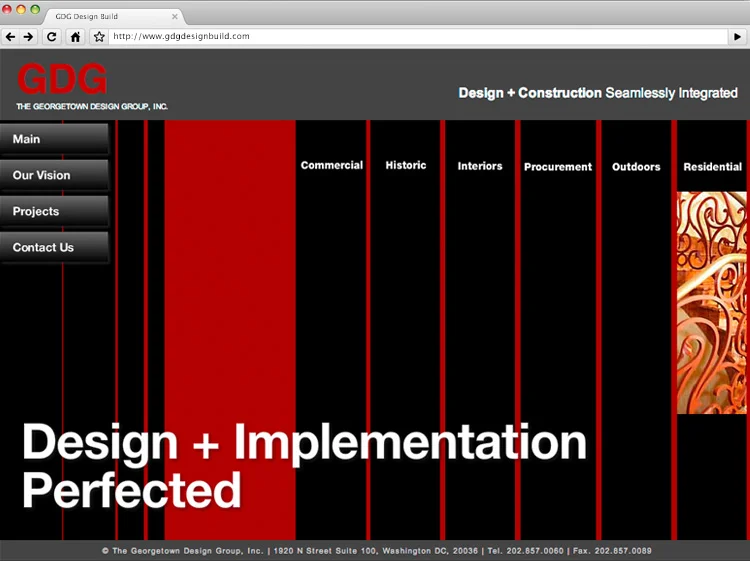Go to the Projects section
The image size is (750, 561).
(54, 211)
